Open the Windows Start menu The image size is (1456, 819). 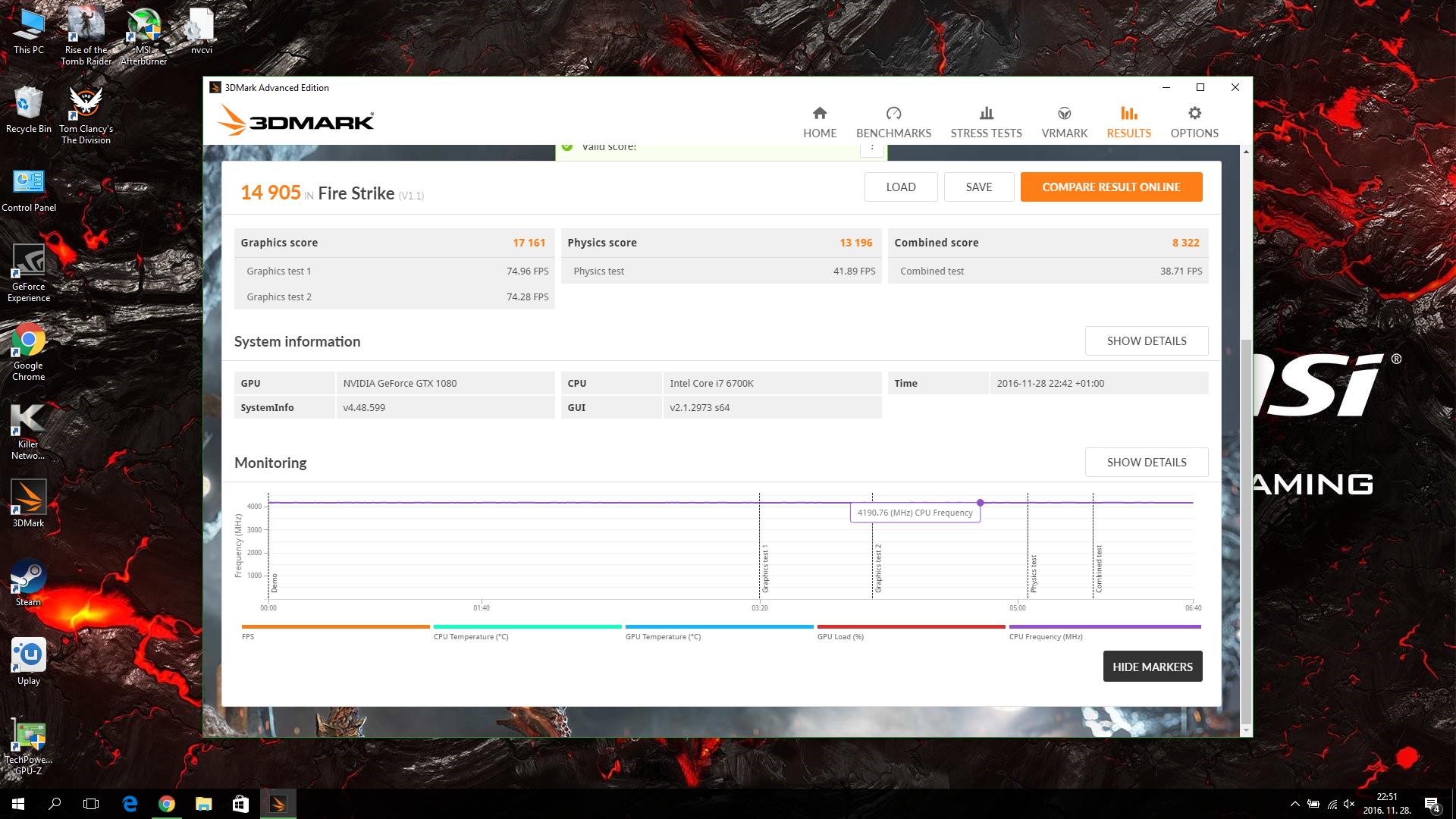pos(18,804)
